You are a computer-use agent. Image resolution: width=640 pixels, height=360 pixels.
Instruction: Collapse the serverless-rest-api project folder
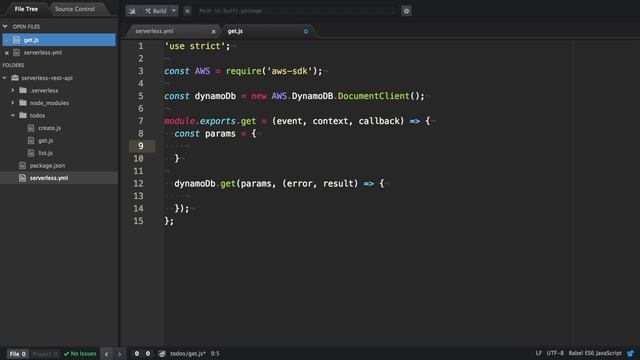(x=5, y=78)
